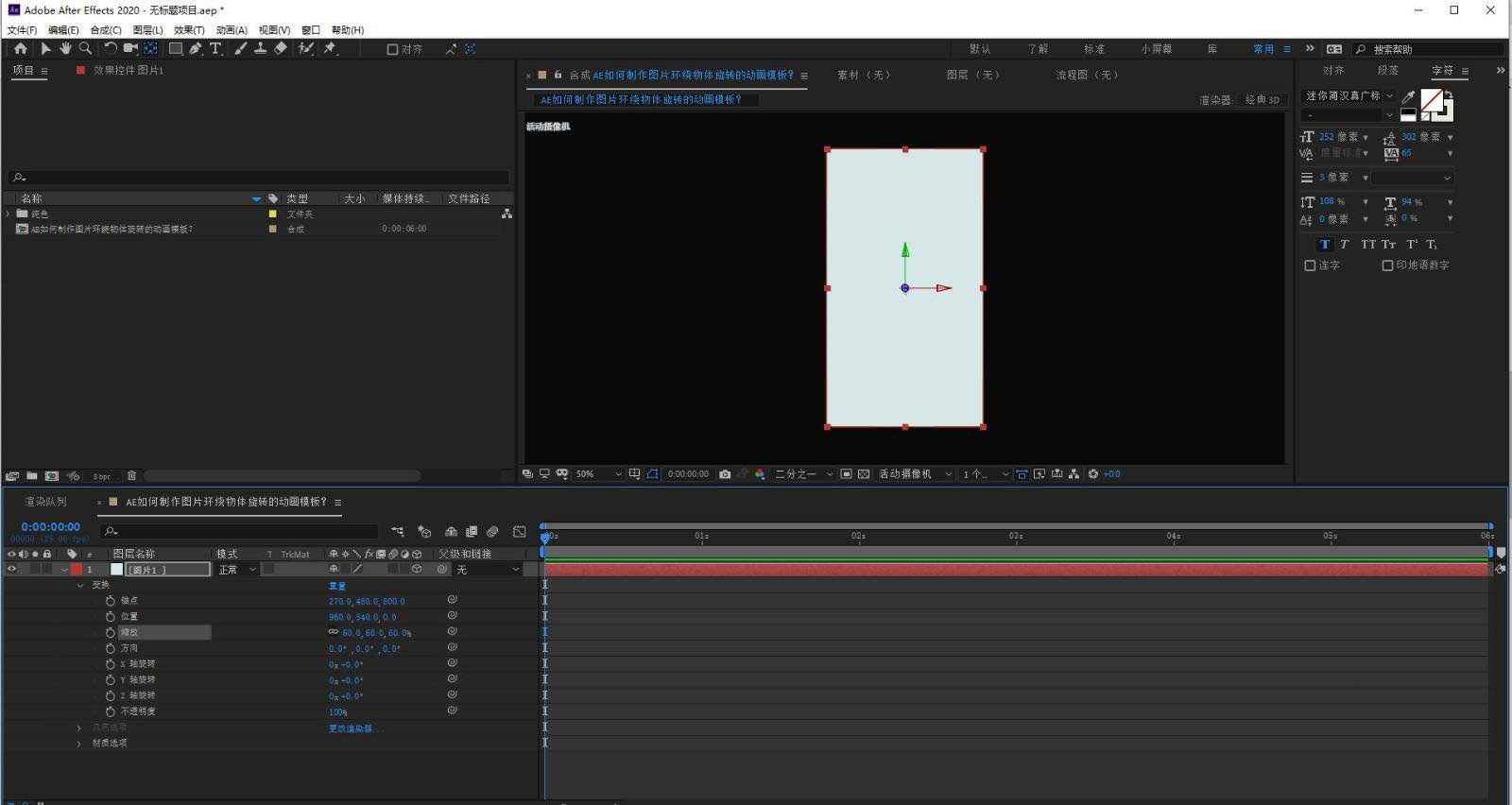Enable the 对齐 snapping checkbox

(392, 49)
